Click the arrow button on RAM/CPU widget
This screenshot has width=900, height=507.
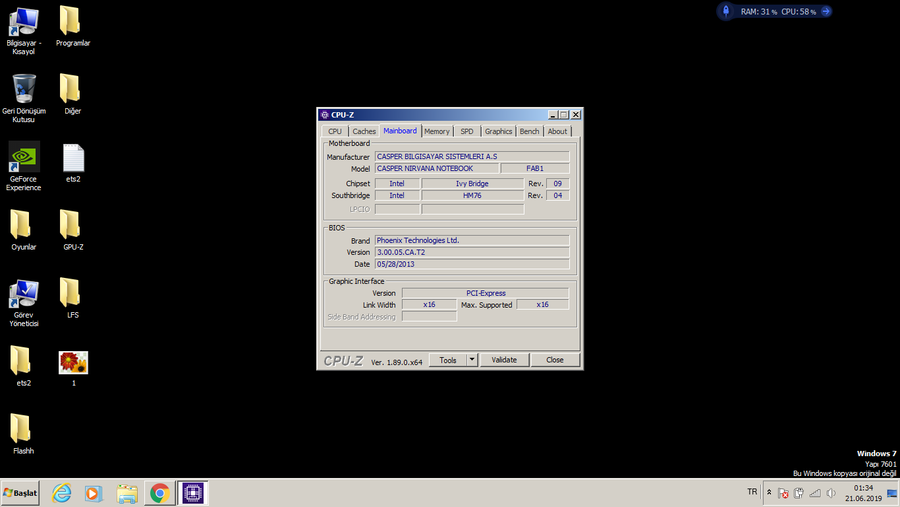pos(826,11)
